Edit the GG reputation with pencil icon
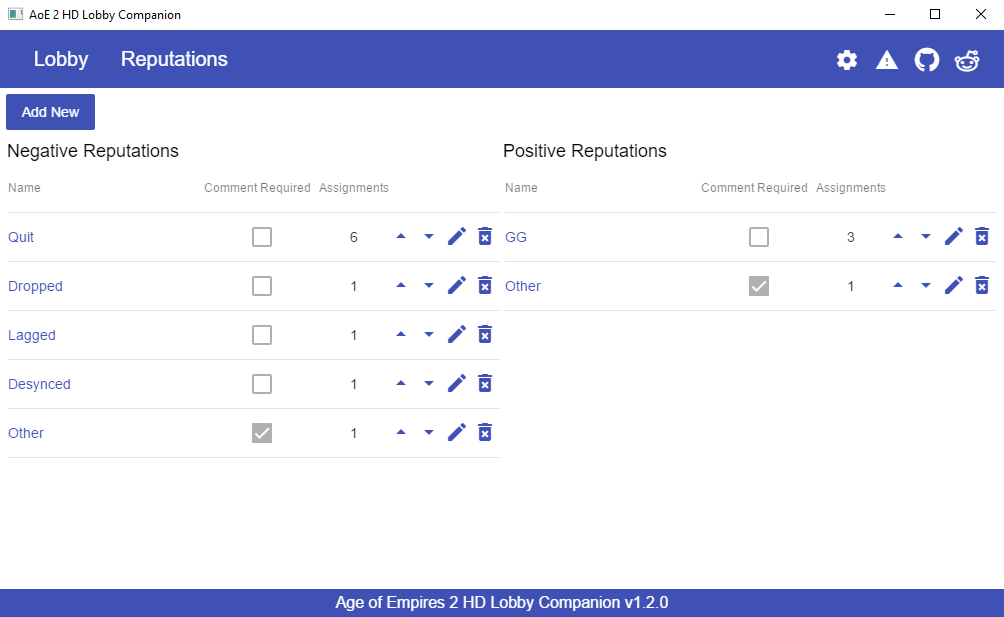 point(954,236)
